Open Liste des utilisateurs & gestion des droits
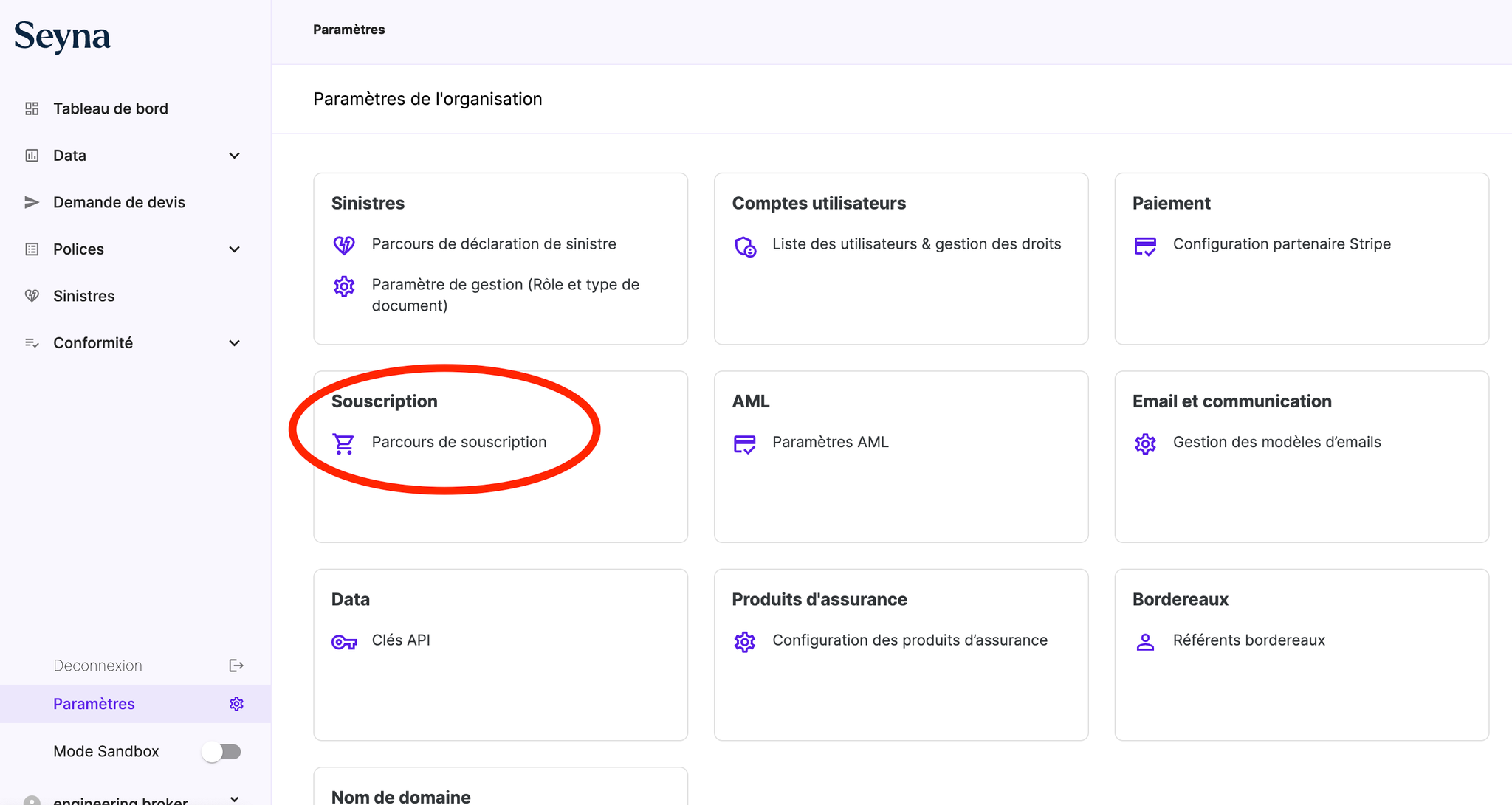The image size is (1512, 805). tap(917, 244)
